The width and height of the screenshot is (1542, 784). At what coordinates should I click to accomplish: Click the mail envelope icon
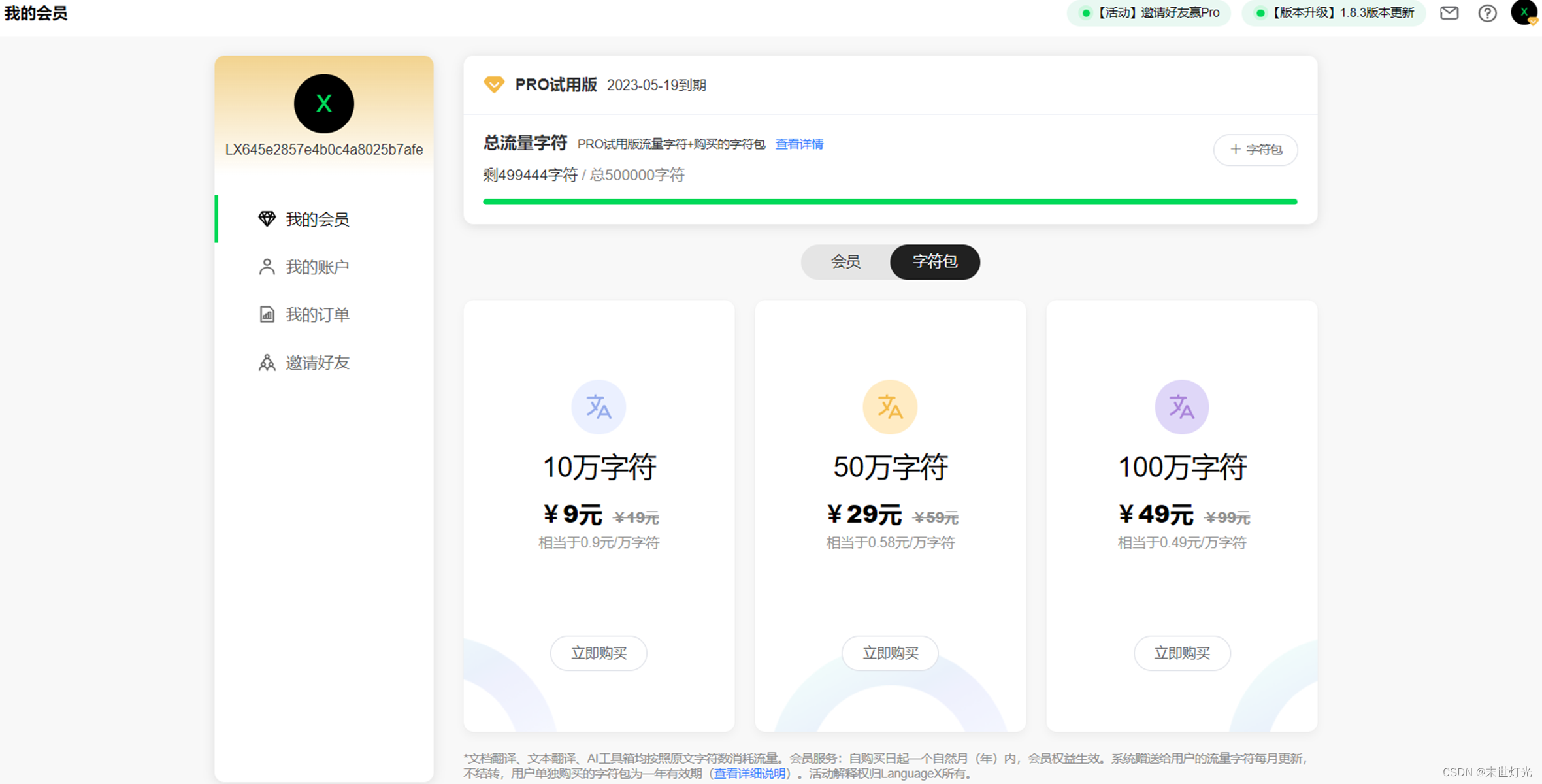1449,13
